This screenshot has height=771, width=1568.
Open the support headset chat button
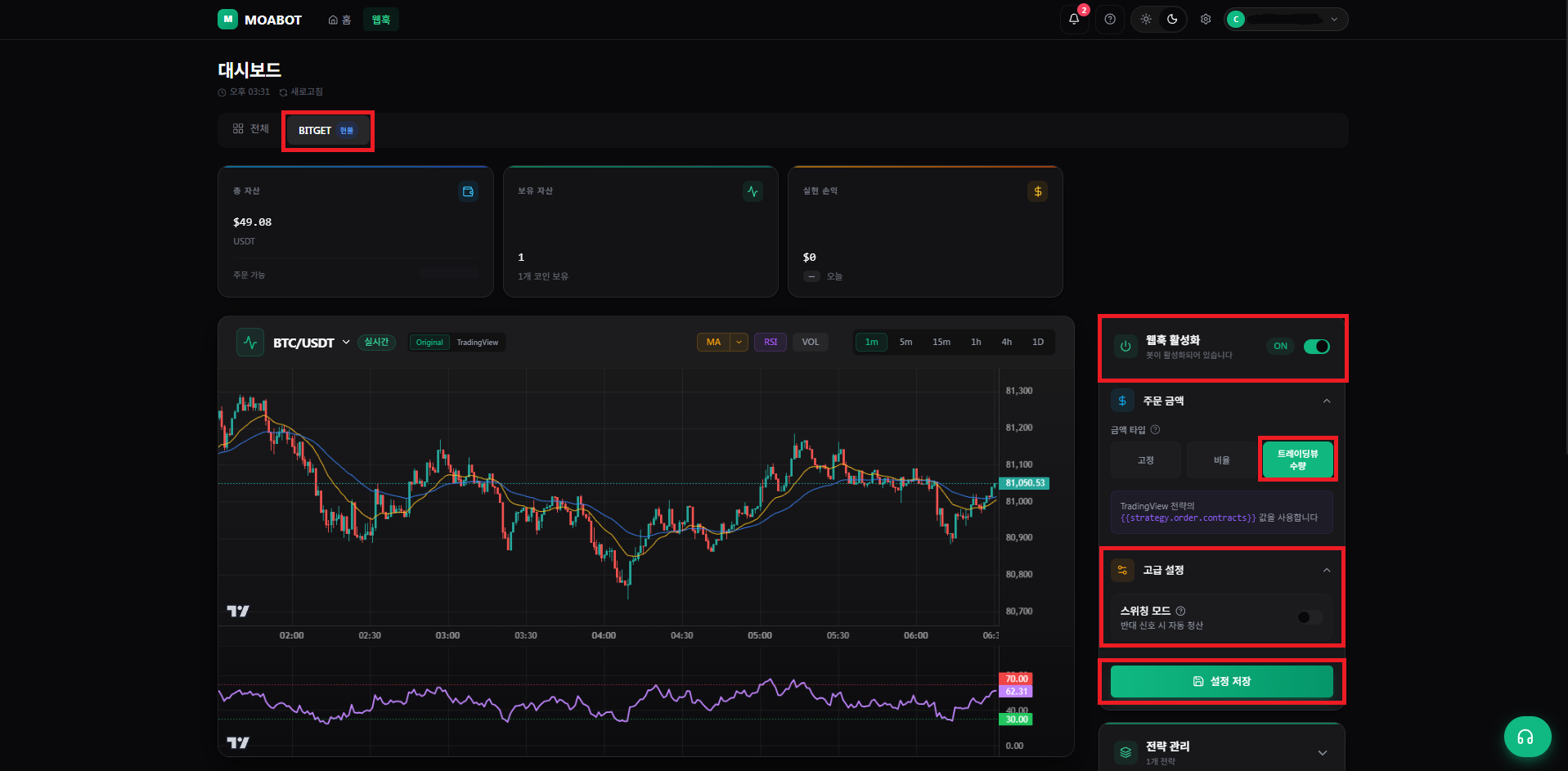click(x=1527, y=737)
